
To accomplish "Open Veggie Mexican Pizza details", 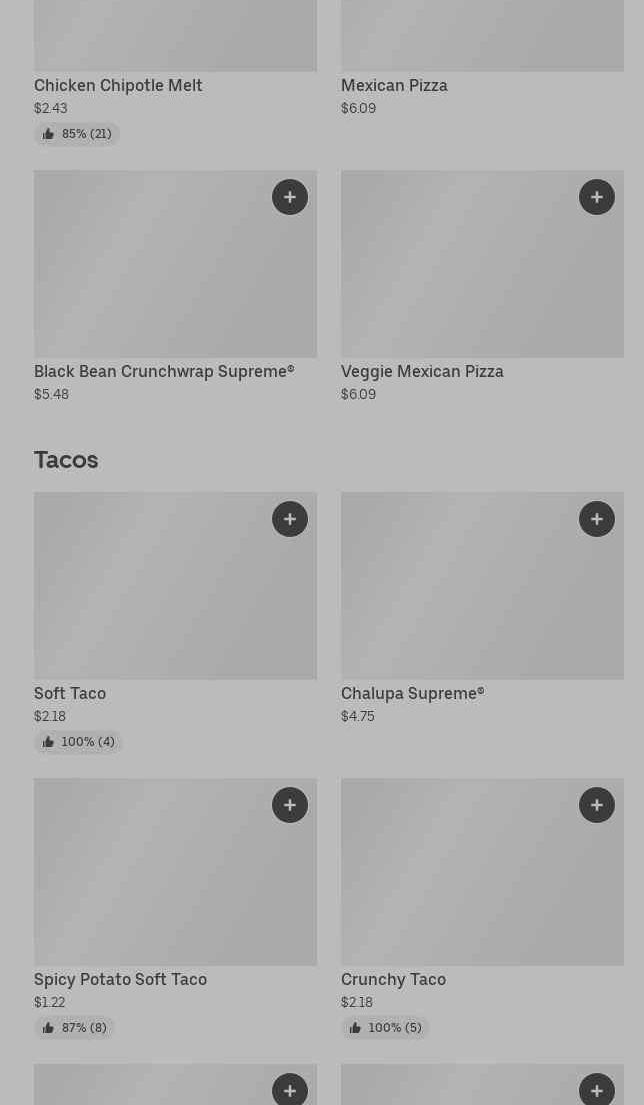I will [422, 372].
